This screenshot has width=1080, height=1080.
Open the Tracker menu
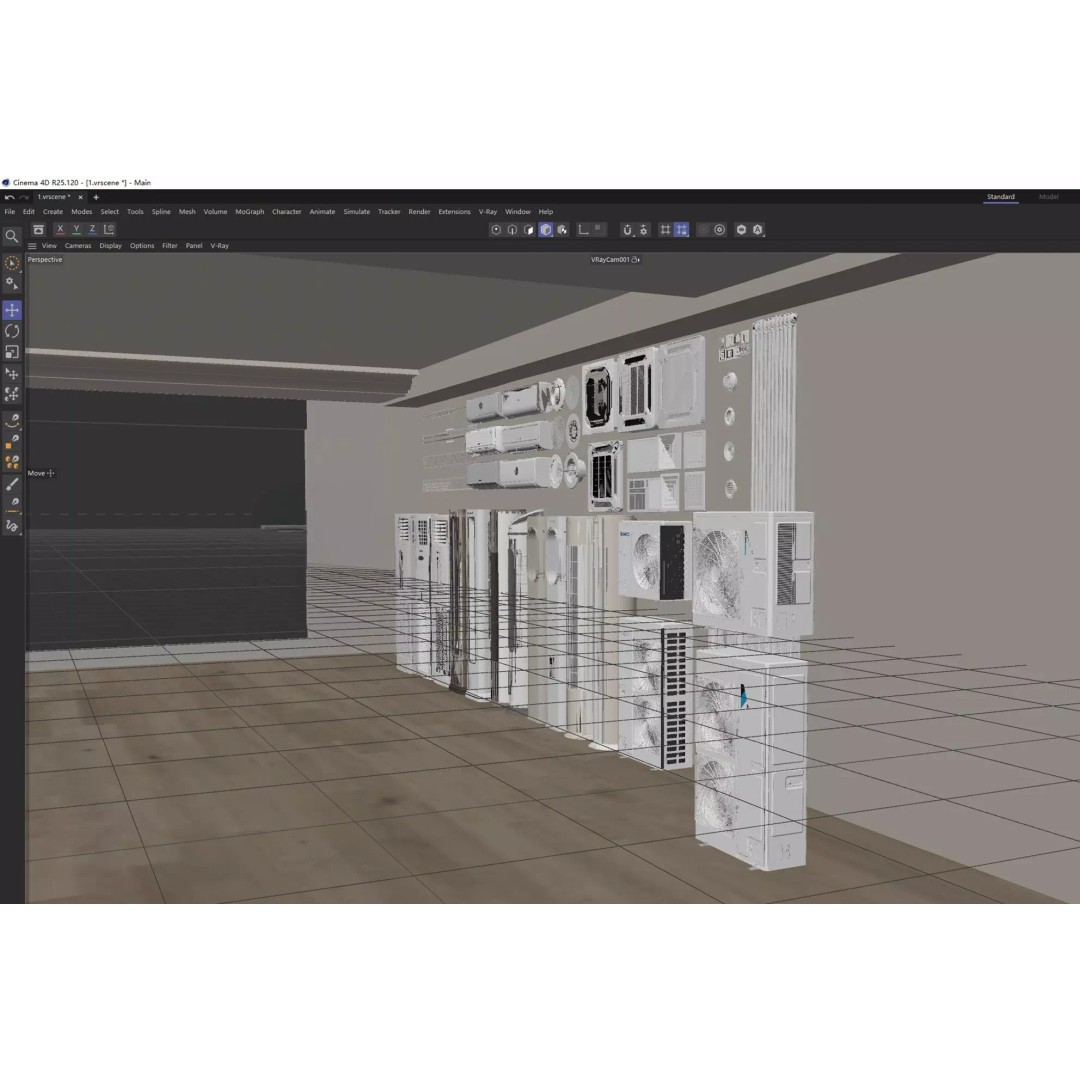(x=389, y=212)
